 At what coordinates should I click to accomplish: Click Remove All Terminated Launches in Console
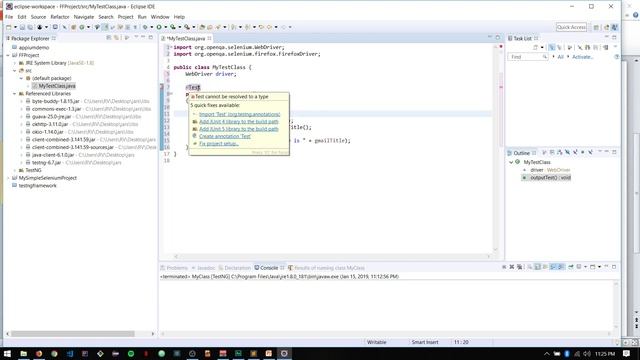click(520, 267)
